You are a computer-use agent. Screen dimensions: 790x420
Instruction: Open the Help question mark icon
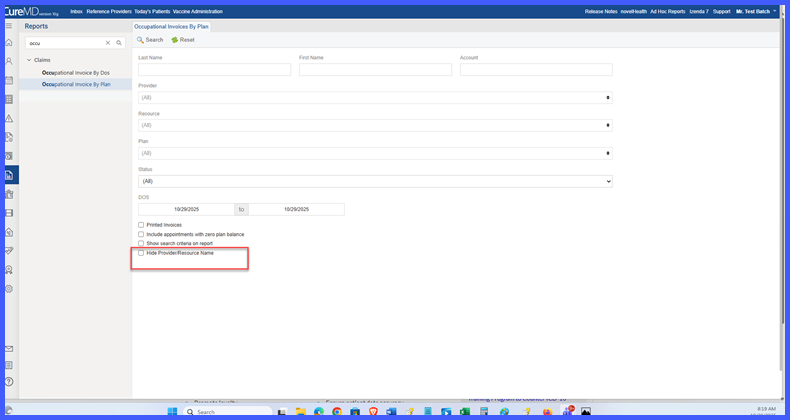[x=9, y=382]
